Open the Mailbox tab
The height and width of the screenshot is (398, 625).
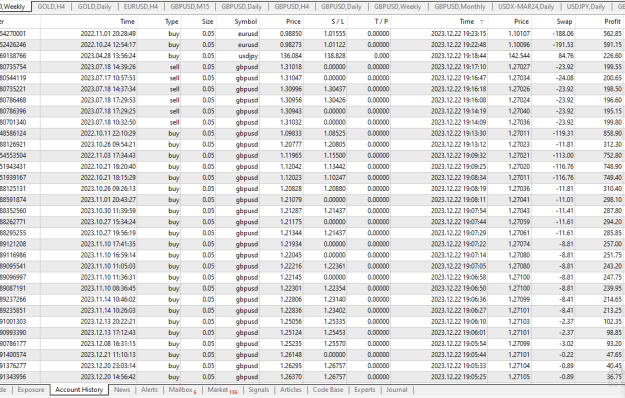click(x=183, y=390)
